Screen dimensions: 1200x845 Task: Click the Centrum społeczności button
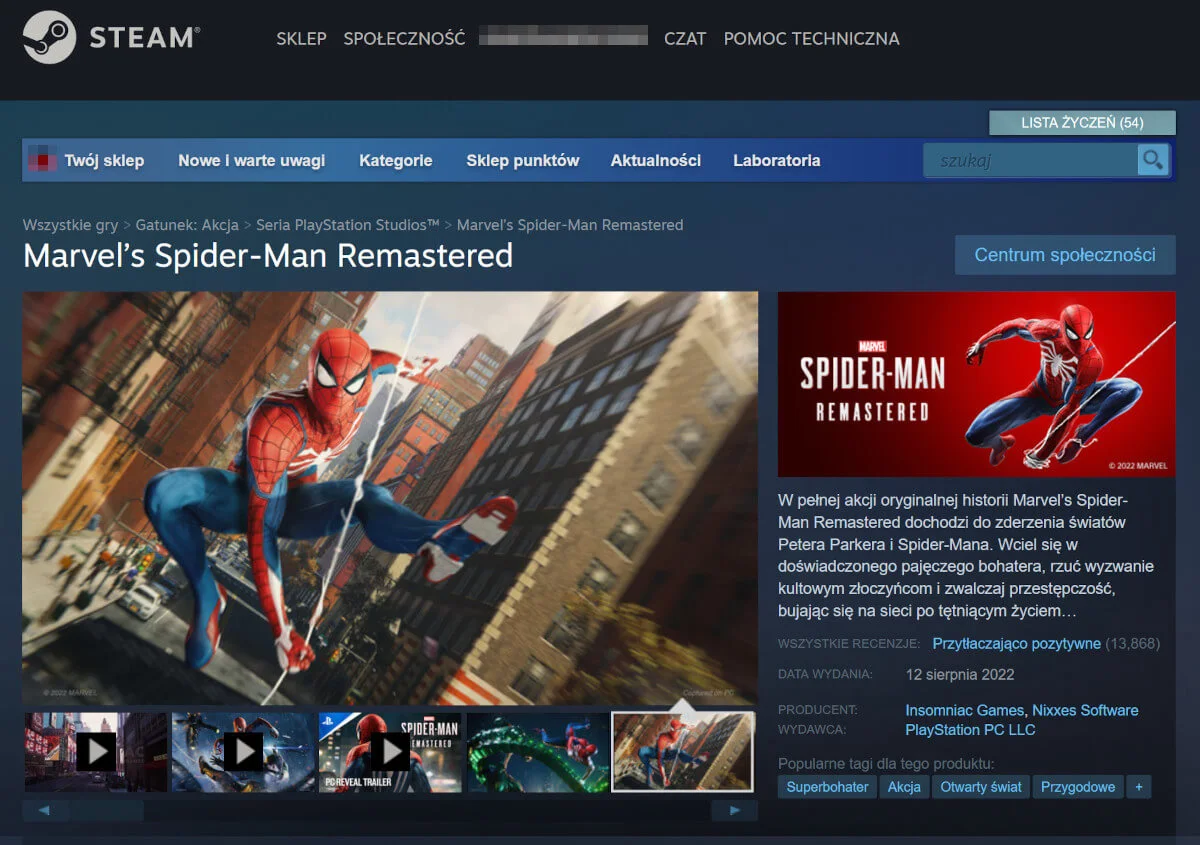[x=1064, y=255]
